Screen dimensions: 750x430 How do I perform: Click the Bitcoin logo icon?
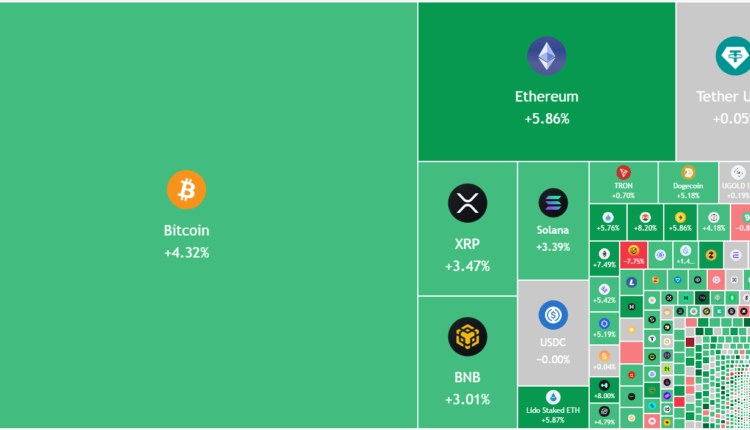[186, 190]
